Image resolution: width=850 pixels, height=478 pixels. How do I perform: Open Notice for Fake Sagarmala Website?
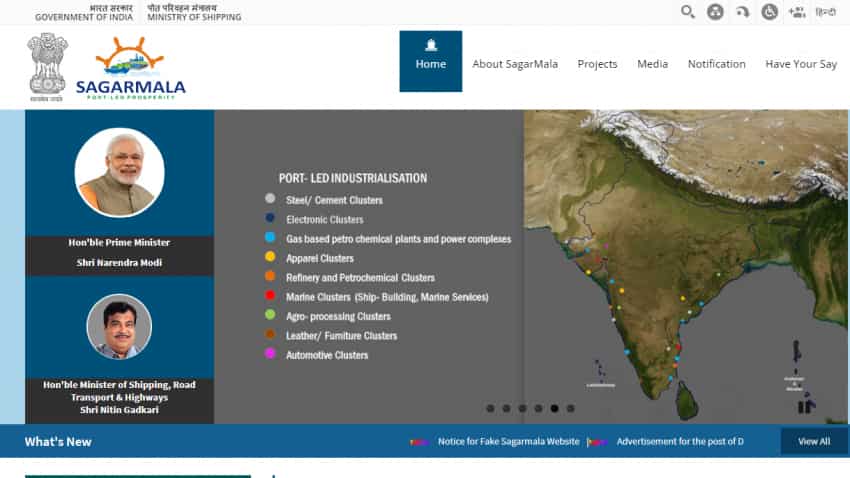click(508, 442)
